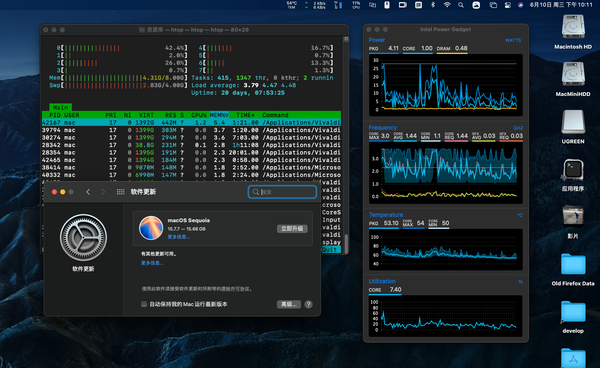Click the help question mark button
600x368 pixels.
click(x=308, y=304)
